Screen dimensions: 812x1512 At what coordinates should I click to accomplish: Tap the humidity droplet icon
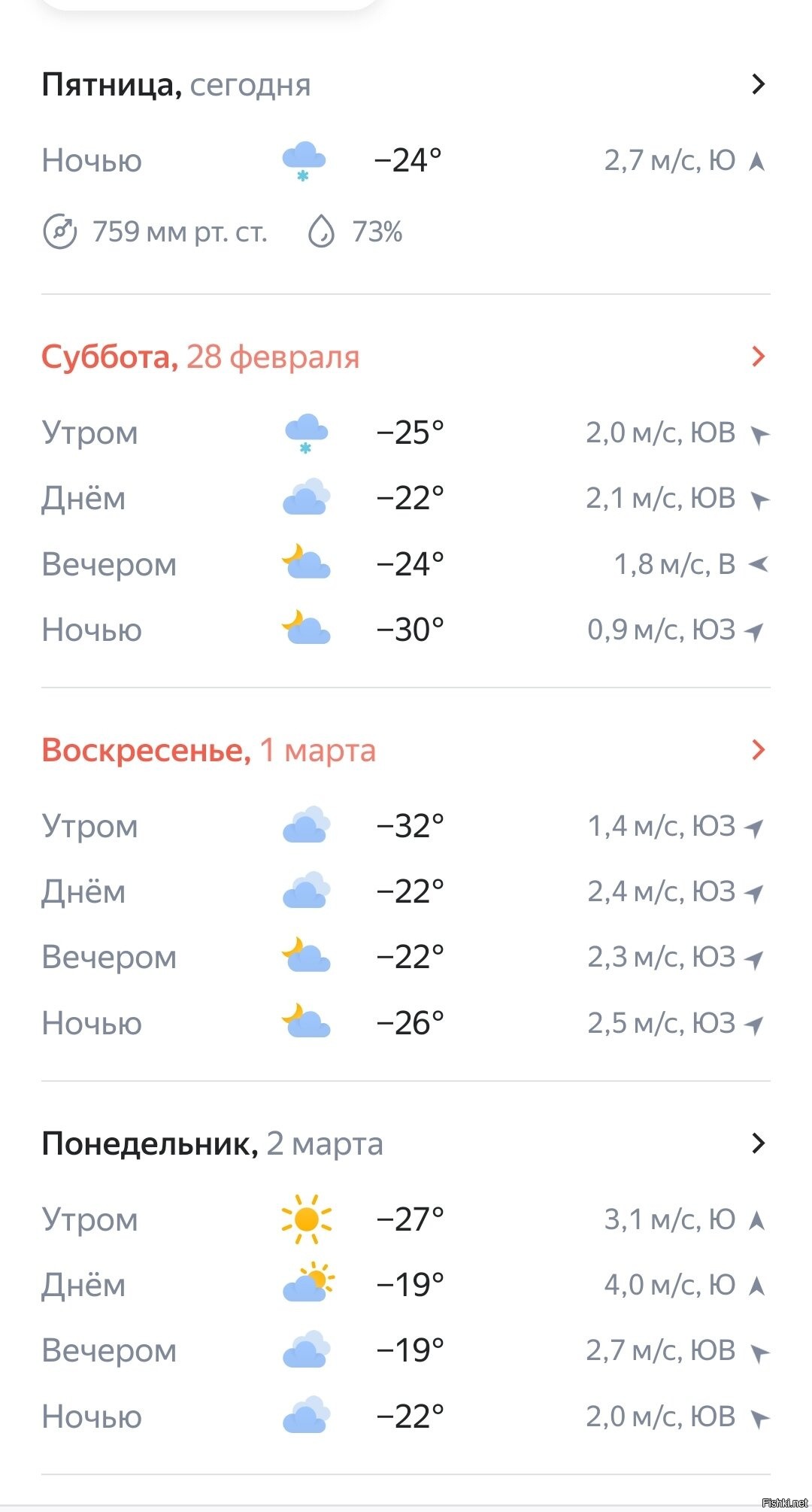[x=321, y=231]
